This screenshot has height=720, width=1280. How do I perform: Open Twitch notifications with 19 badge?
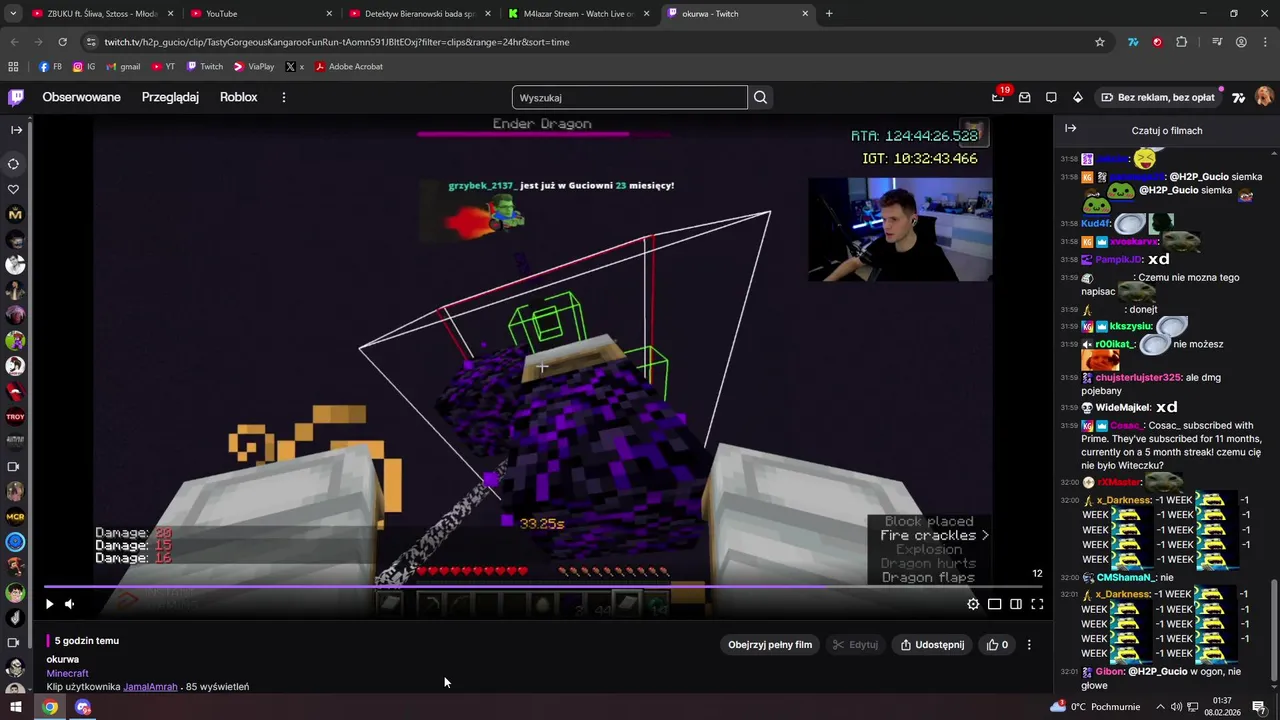(x=998, y=97)
